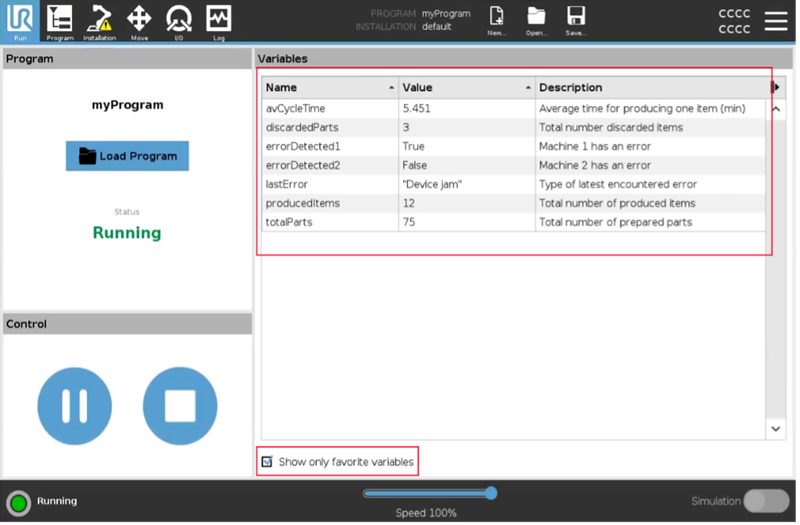The height and width of the screenshot is (525, 800).
Task: Click the green Running status indicator
Action: click(x=18, y=502)
